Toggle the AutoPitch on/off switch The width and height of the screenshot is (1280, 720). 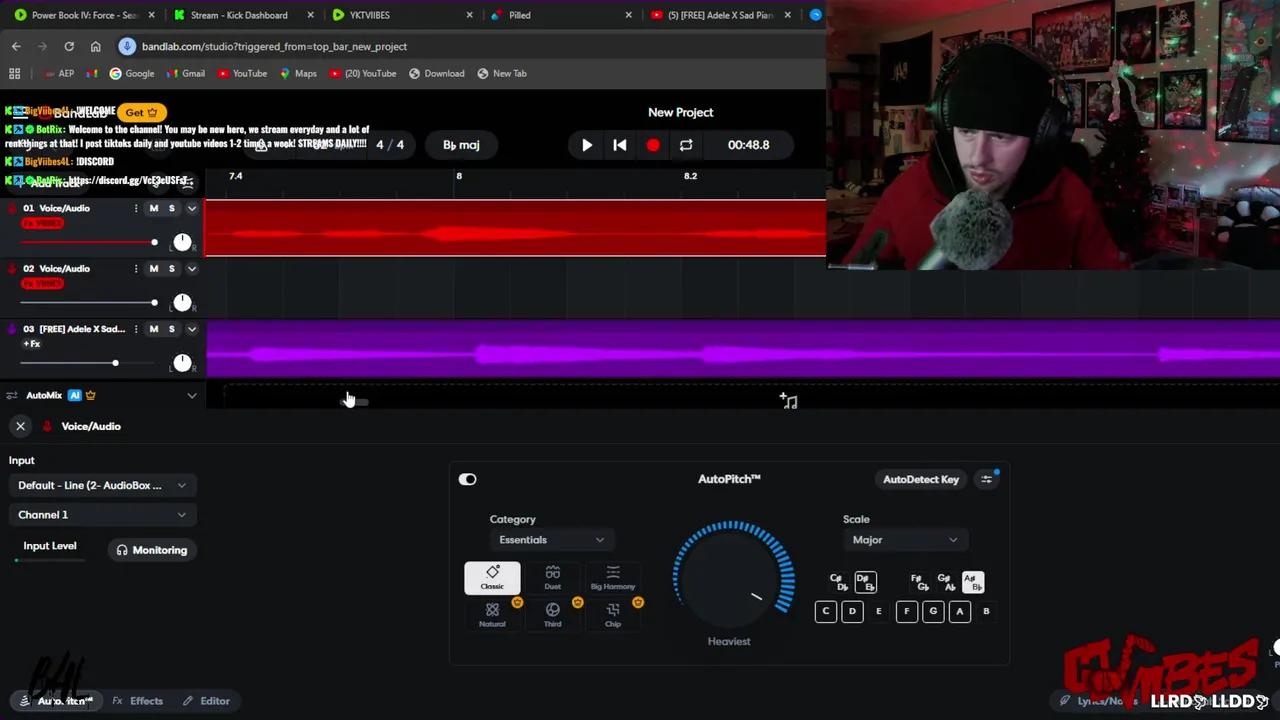tap(467, 479)
